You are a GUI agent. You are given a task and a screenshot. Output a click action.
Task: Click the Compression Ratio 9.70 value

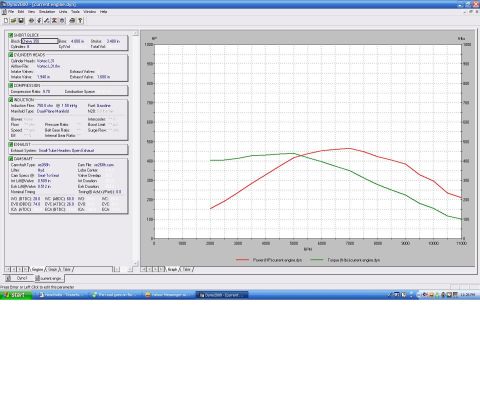coord(46,92)
